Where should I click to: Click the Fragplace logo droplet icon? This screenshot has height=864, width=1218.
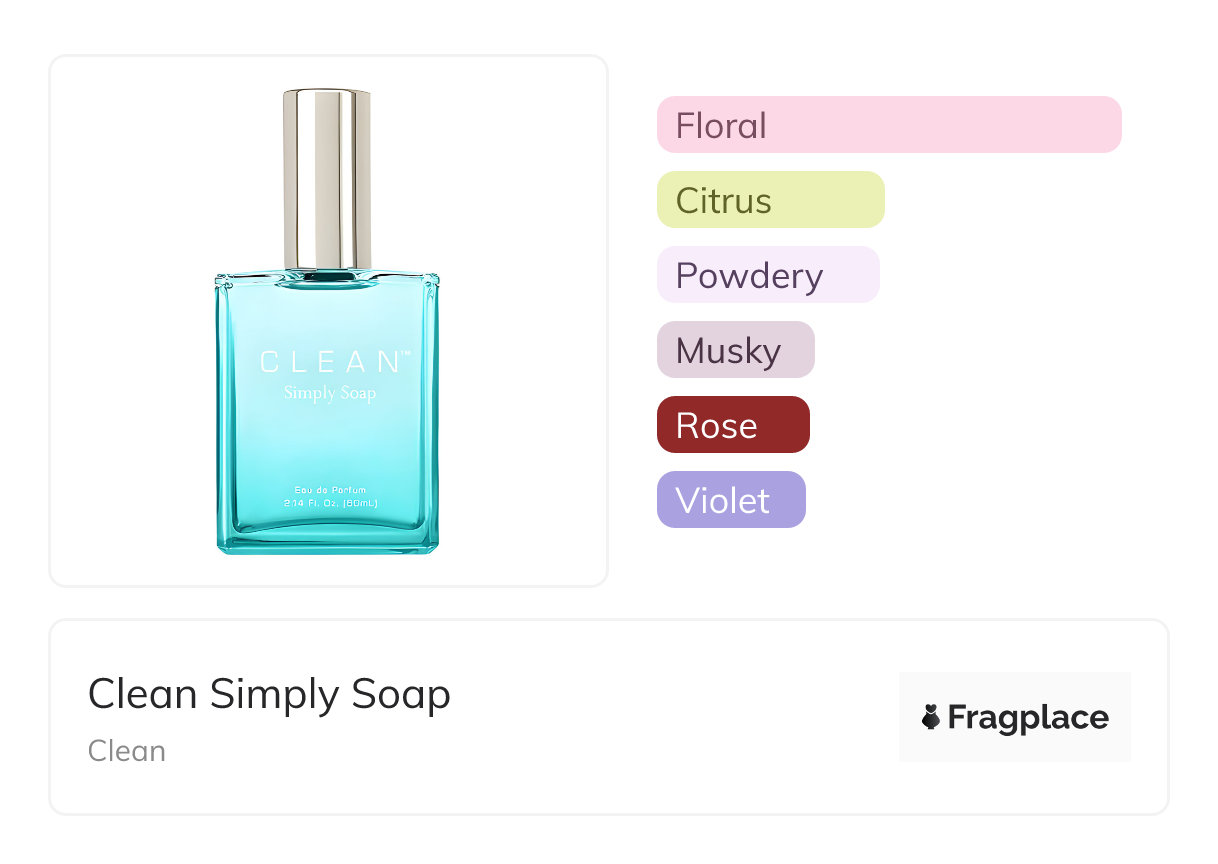[931, 717]
